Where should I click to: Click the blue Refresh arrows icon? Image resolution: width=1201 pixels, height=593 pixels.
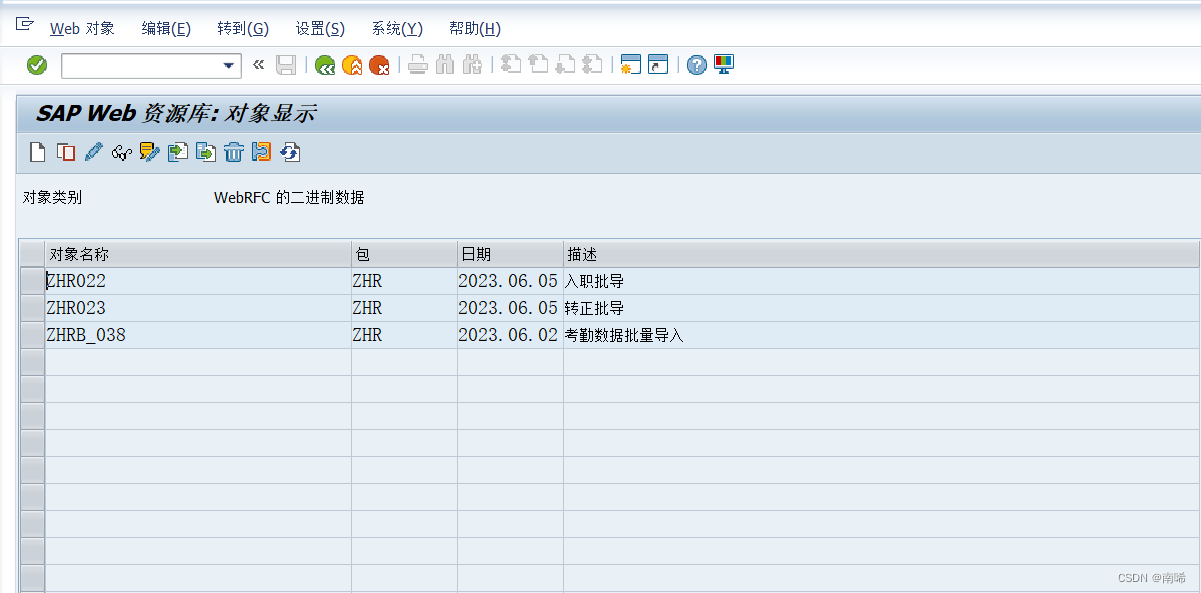(290, 152)
